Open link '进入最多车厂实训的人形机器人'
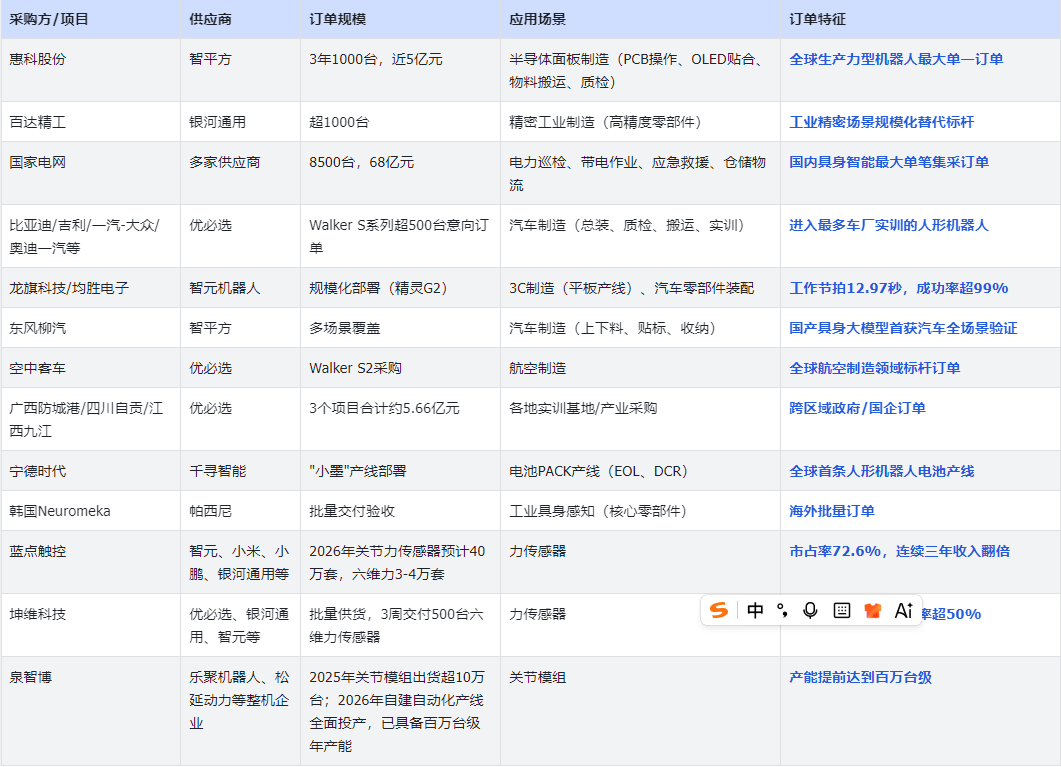This screenshot has width=1061, height=767. [x=889, y=225]
